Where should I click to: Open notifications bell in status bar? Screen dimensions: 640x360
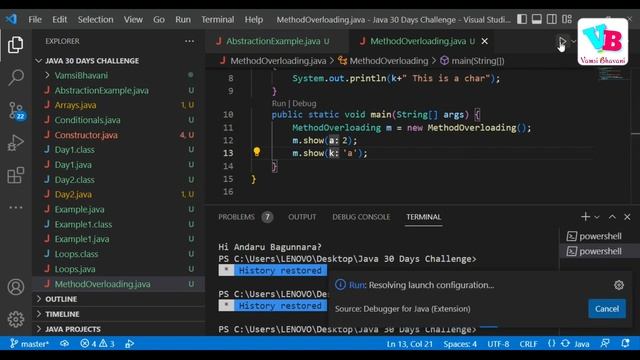[x=625, y=344]
